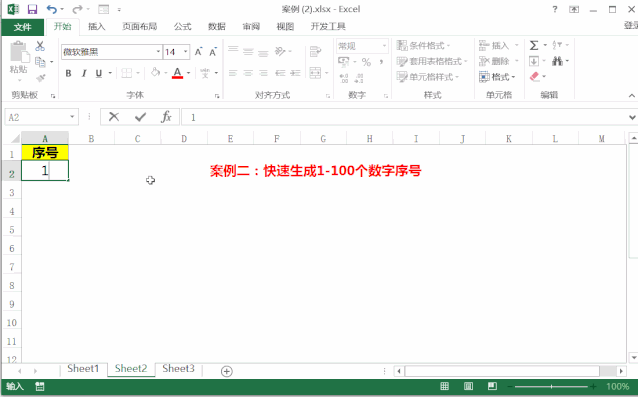Merge and center cells
This screenshot has width=638, height=397.
pos(315,73)
